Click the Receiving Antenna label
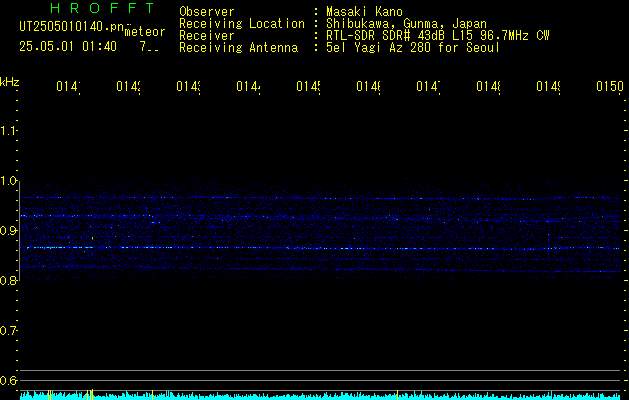 click(x=239, y=48)
